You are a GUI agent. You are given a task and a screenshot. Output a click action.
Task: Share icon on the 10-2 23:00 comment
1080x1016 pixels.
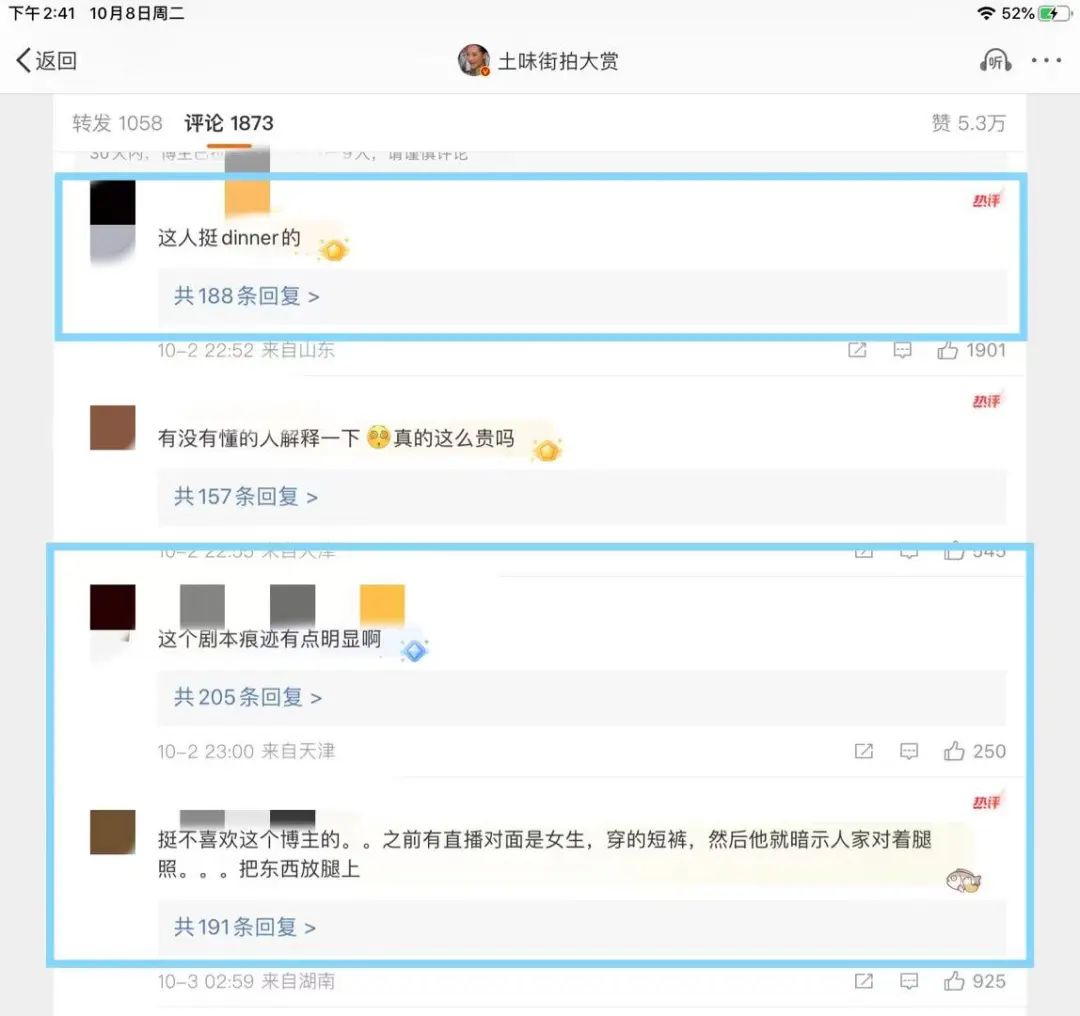[x=864, y=751]
